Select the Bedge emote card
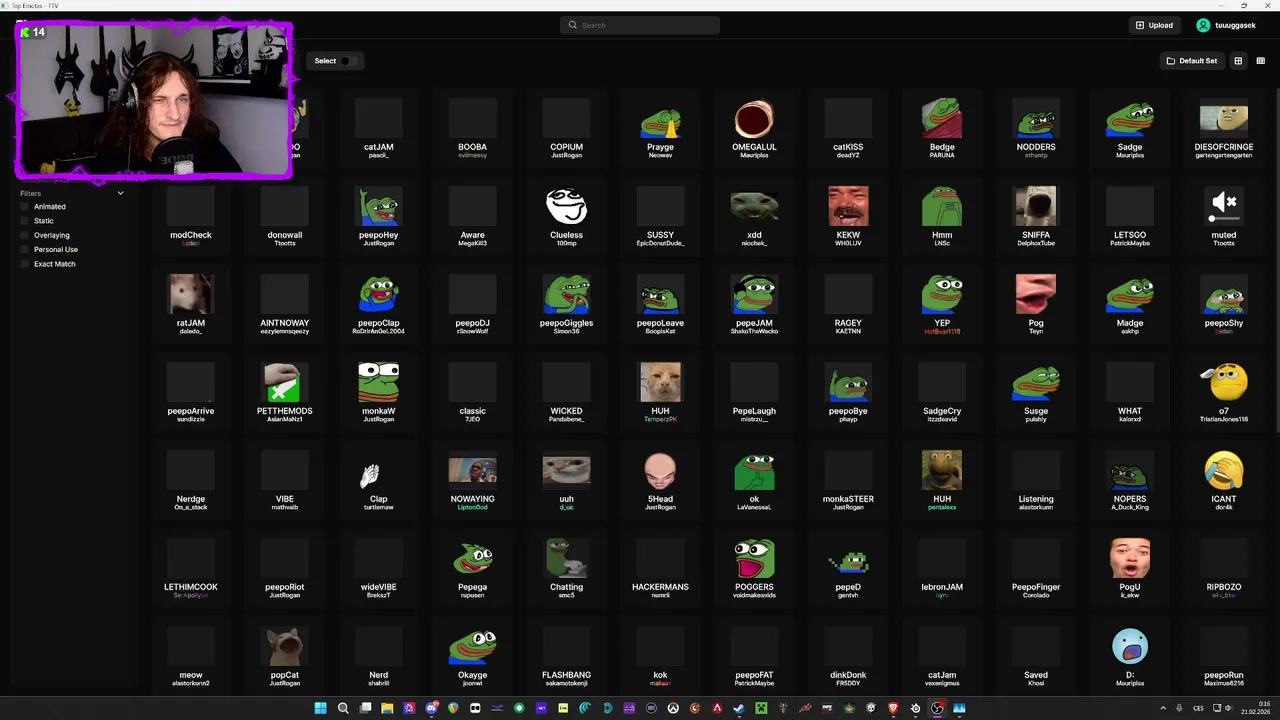The image size is (1280, 720). pyautogui.click(x=942, y=127)
